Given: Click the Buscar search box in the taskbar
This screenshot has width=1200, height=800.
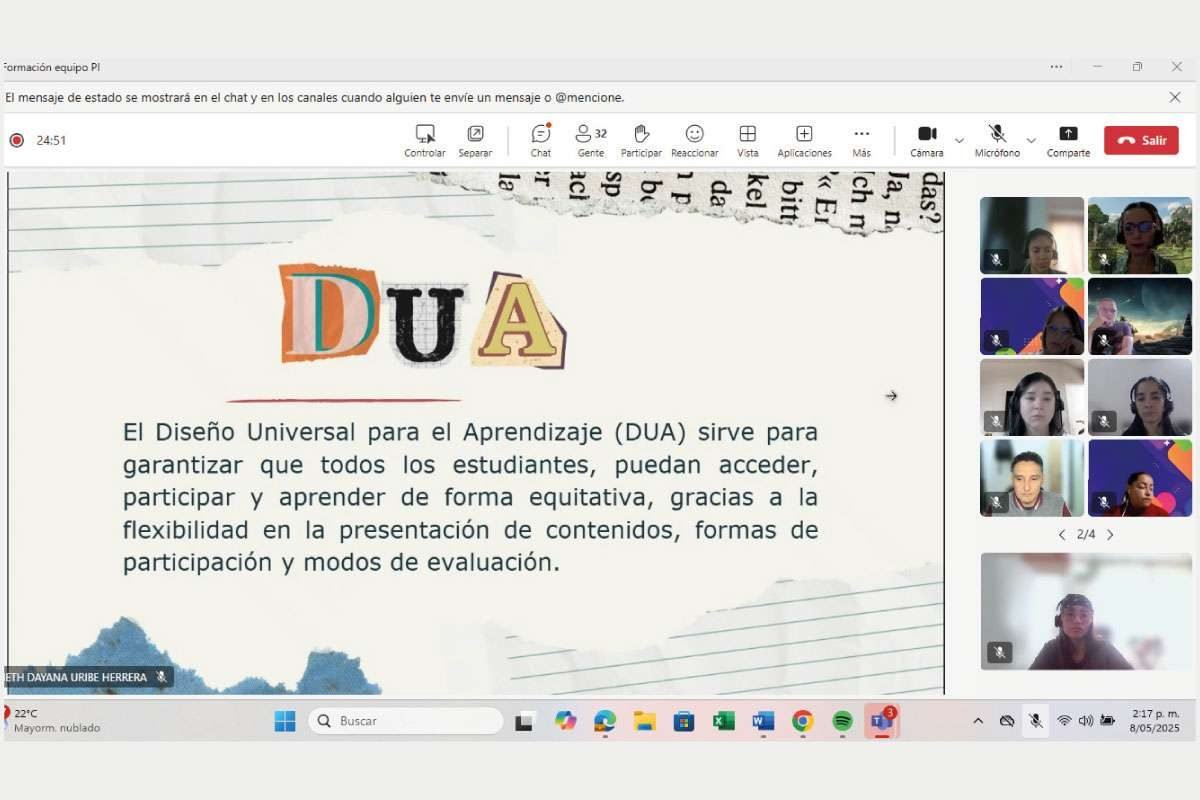Looking at the screenshot, I should pyautogui.click(x=405, y=721).
